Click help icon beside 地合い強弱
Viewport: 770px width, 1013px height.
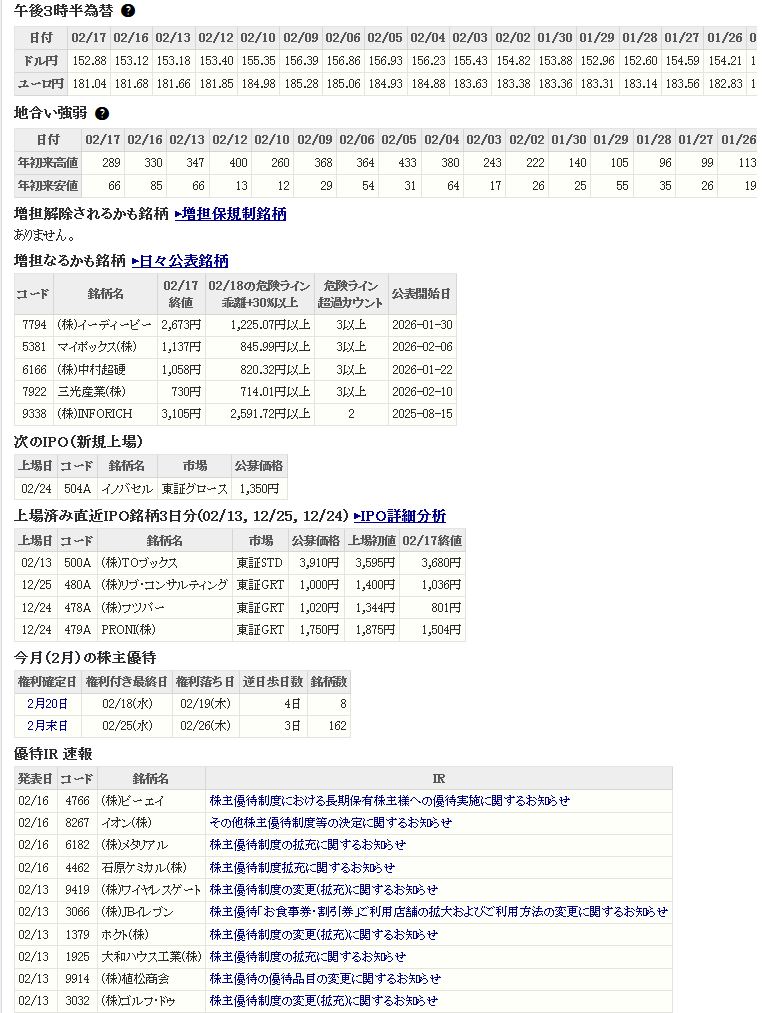tap(102, 114)
